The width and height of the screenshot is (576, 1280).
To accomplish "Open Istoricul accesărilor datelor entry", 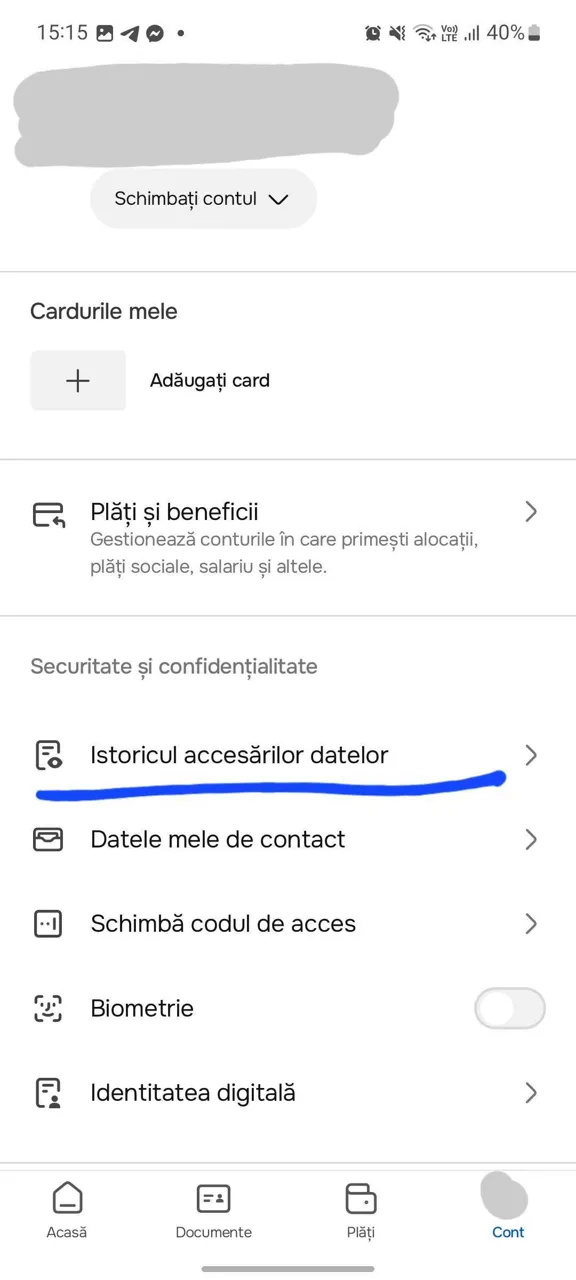I will (x=288, y=755).
